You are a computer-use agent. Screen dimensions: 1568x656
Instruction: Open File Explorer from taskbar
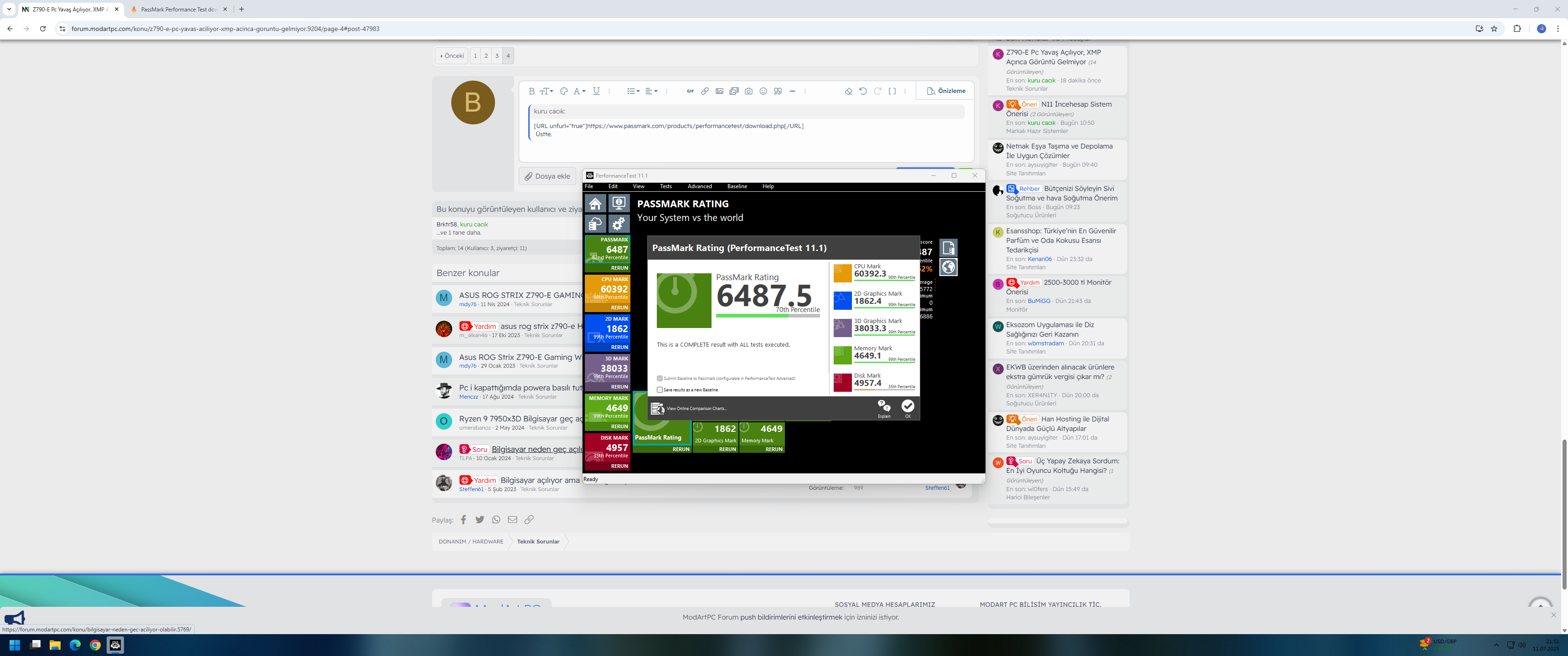tap(55, 645)
